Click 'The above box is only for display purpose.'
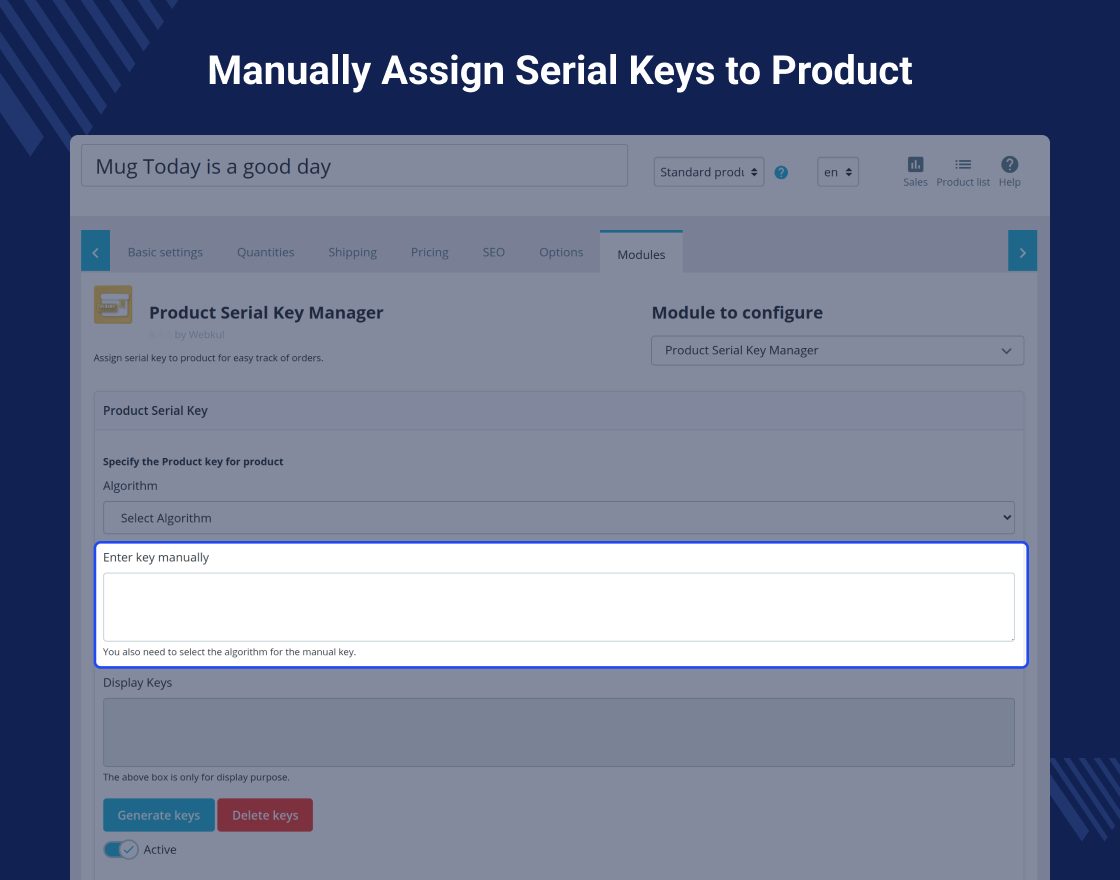 pyautogui.click(x=196, y=777)
